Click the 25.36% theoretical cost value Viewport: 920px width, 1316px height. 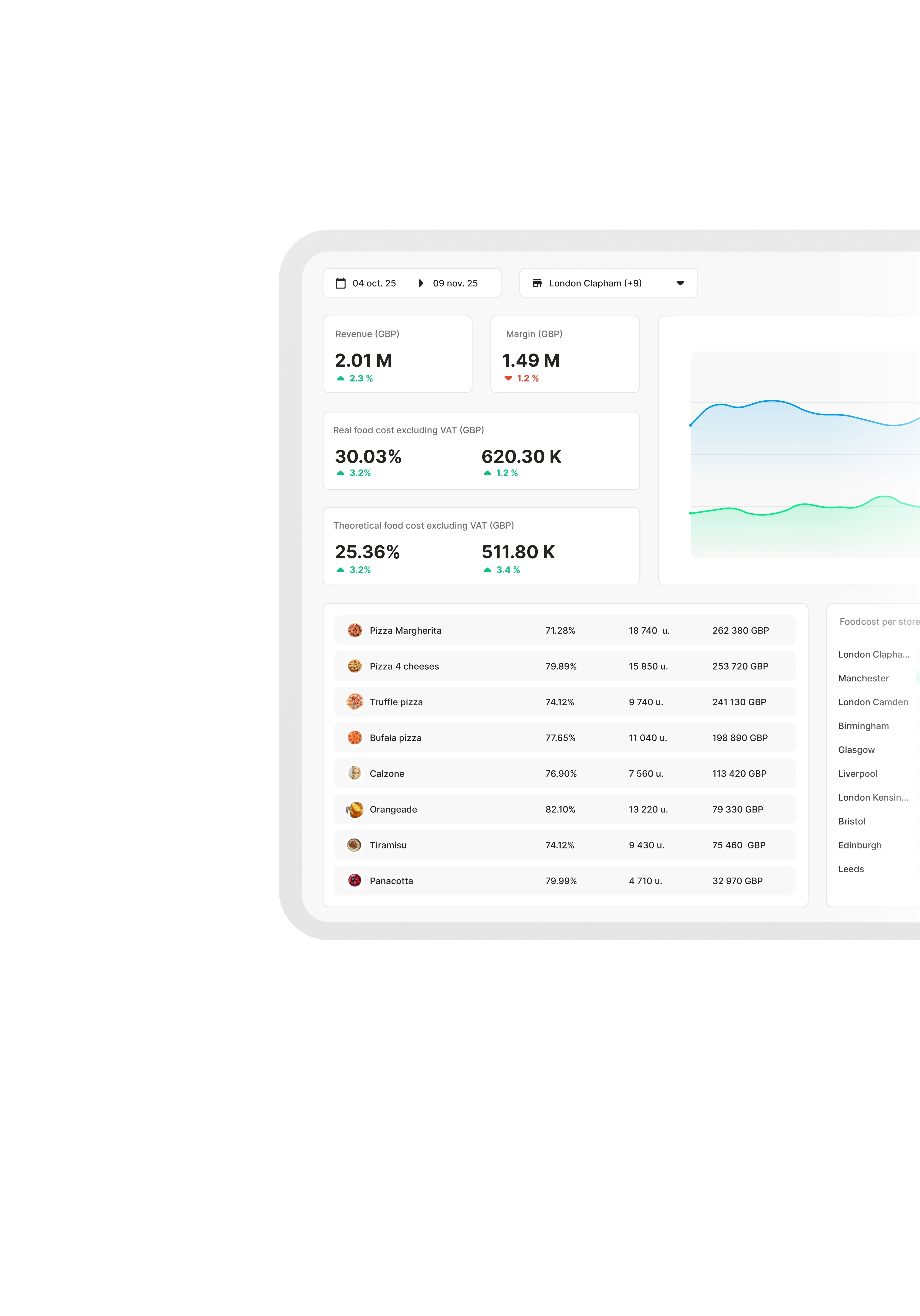coord(367,552)
